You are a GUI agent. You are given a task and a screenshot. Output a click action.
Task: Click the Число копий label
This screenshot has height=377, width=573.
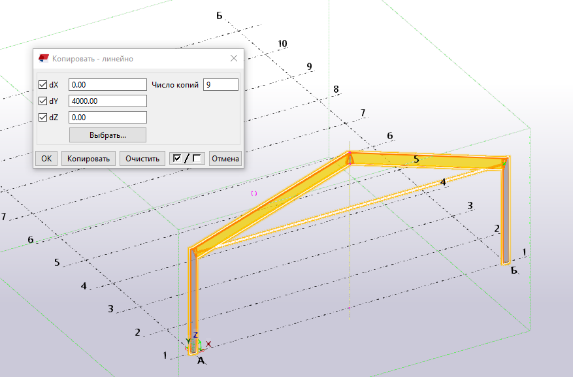click(x=175, y=85)
